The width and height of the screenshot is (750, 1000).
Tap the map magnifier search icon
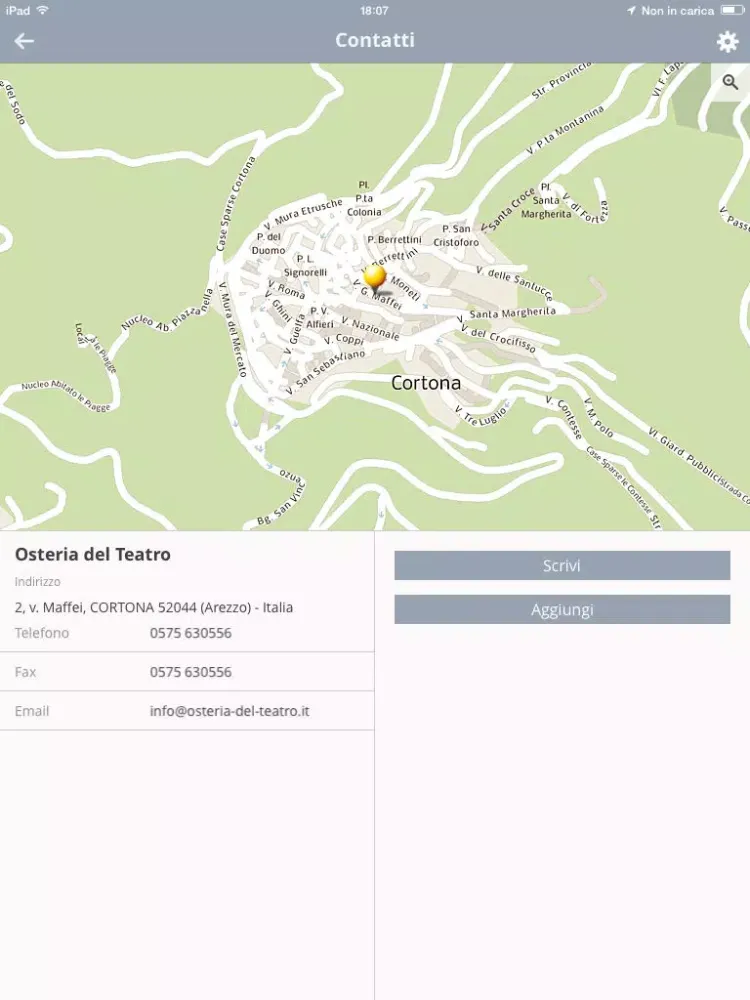(x=730, y=82)
